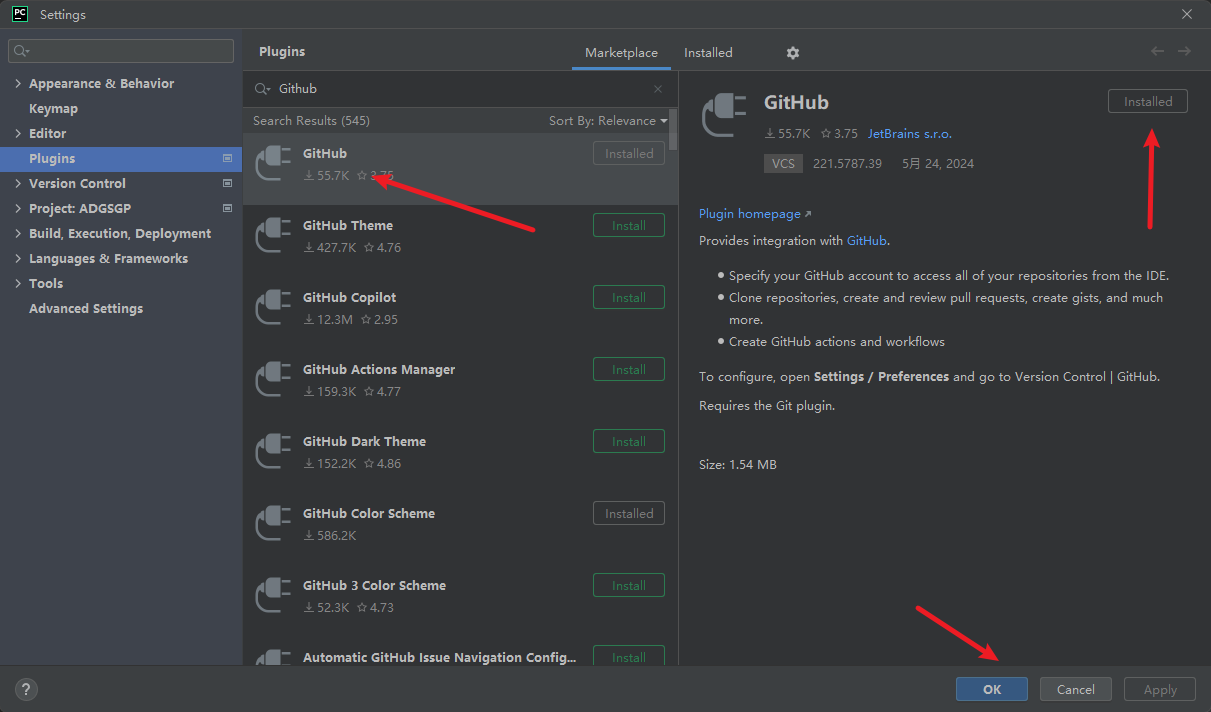Navigate forward with the right arrow
1211x712 pixels.
(x=1184, y=51)
